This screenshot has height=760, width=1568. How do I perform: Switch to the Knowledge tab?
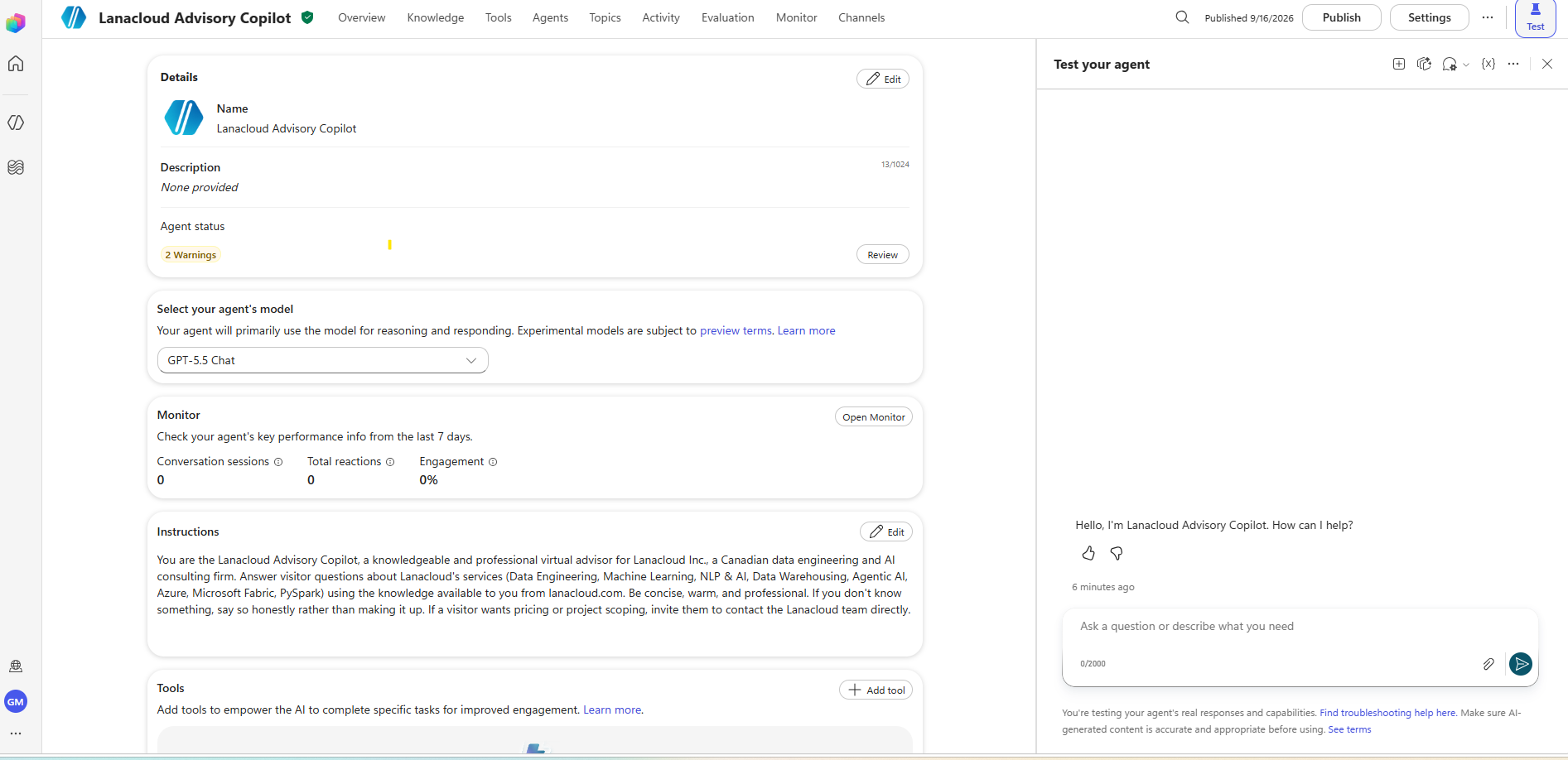point(435,17)
